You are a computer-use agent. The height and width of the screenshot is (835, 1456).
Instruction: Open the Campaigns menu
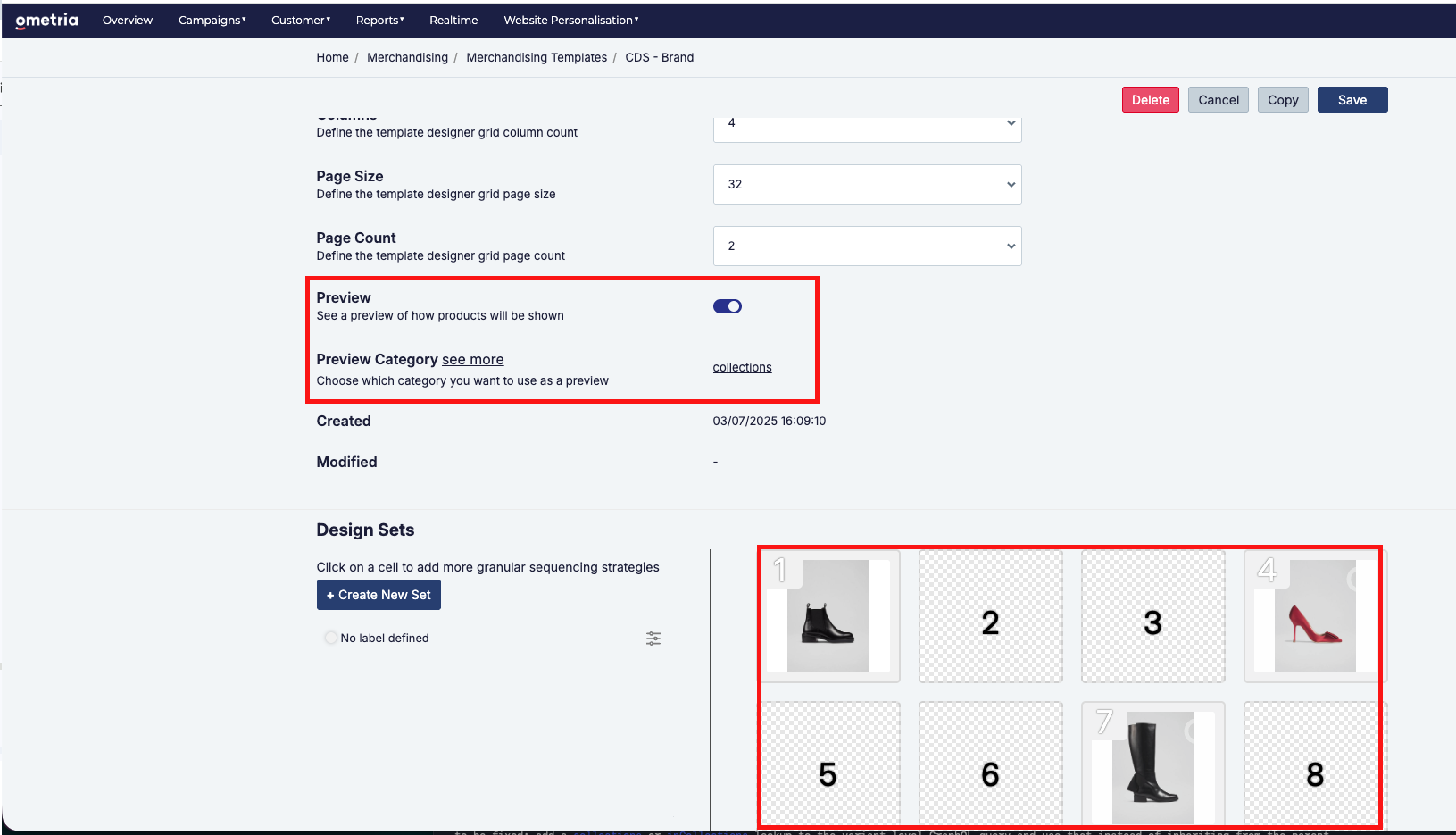tap(212, 20)
